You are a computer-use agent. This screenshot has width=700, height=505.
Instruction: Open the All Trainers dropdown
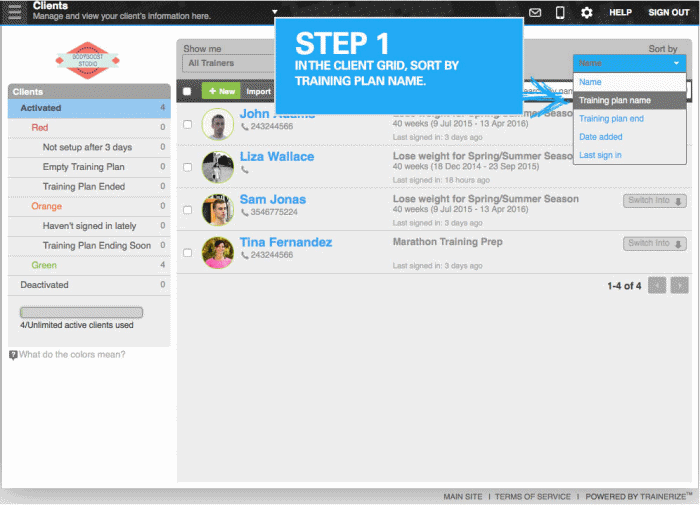click(x=227, y=64)
